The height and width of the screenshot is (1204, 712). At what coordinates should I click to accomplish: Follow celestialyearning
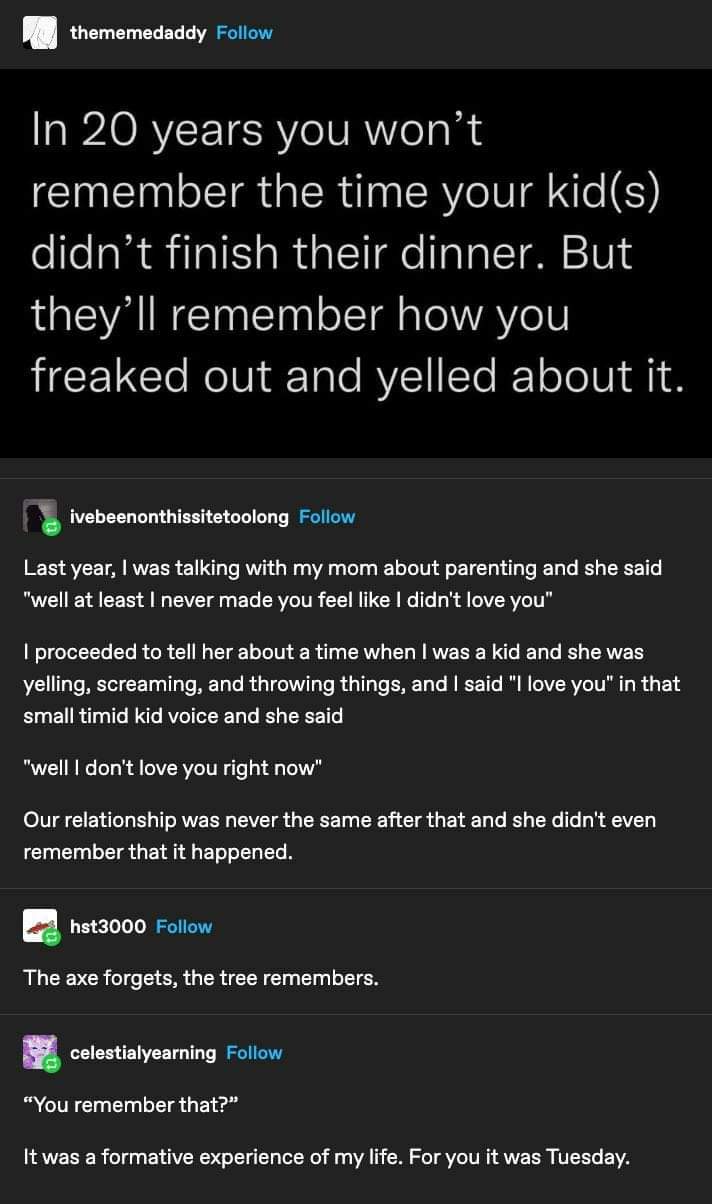(254, 1052)
